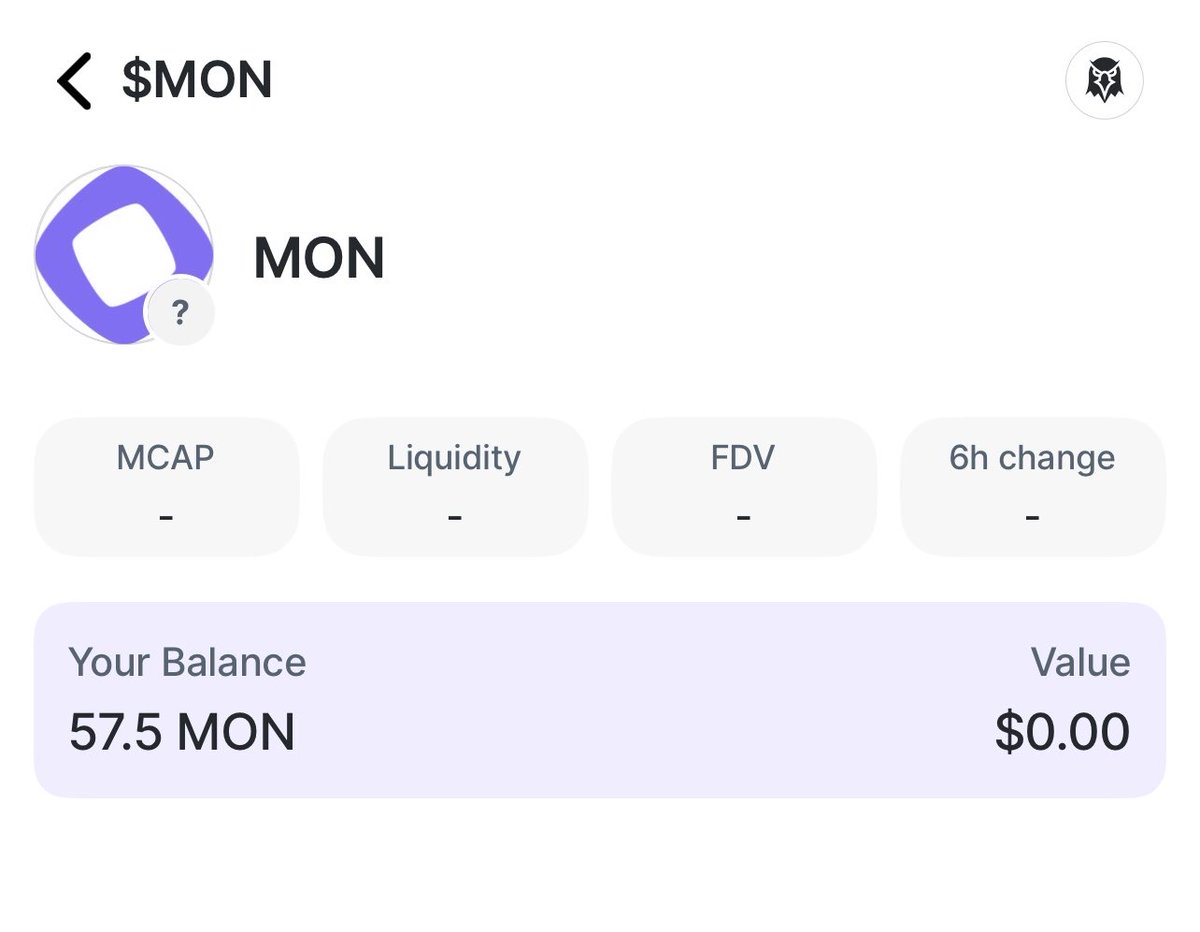This screenshot has height=932, width=1200.
Task: Click the MCAP label text
Action: click(x=166, y=458)
